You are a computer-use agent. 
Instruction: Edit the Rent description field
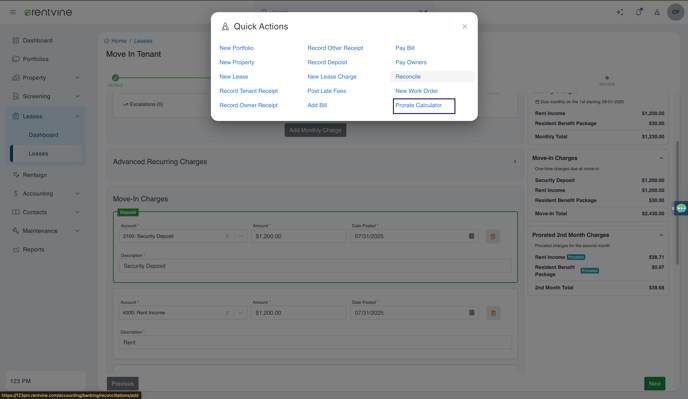tap(315, 342)
